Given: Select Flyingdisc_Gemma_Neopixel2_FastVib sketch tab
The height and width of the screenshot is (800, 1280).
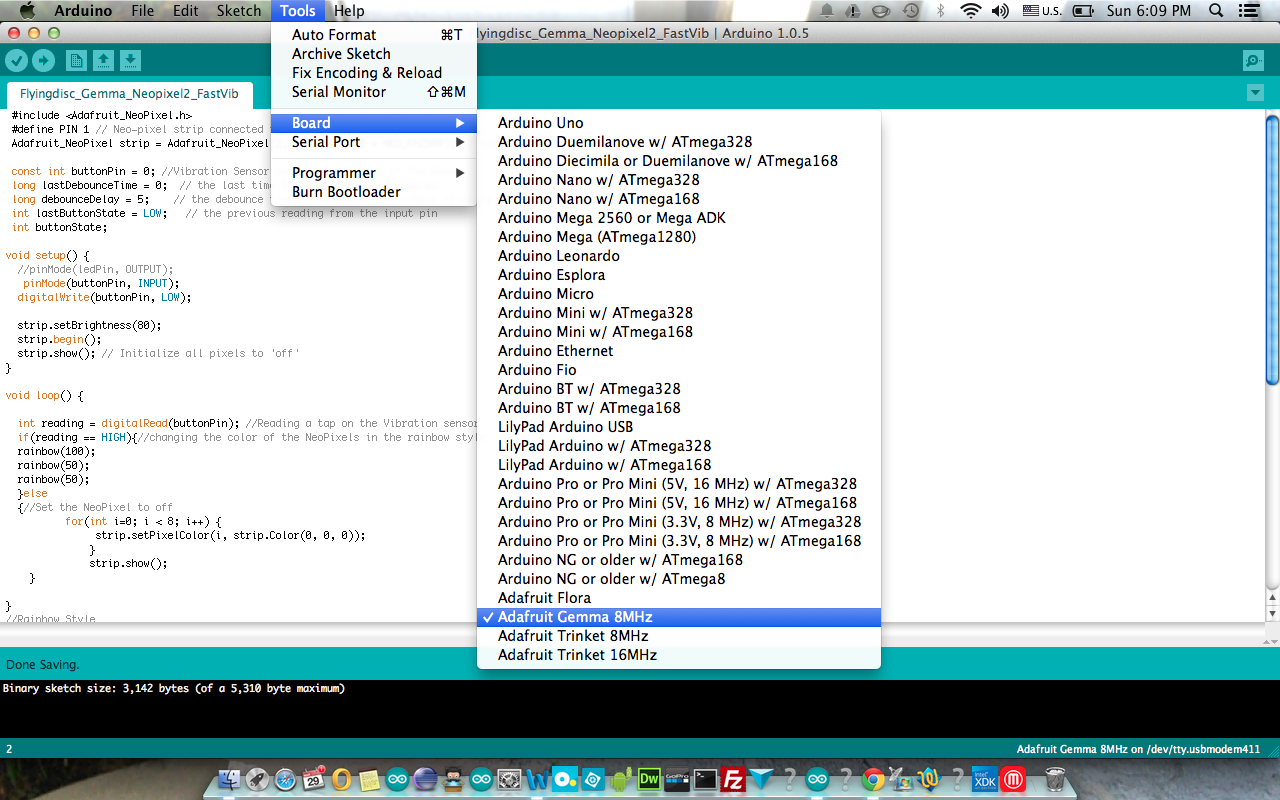Looking at the screenshot, I should pyautogui.click(x=129, y=94).
